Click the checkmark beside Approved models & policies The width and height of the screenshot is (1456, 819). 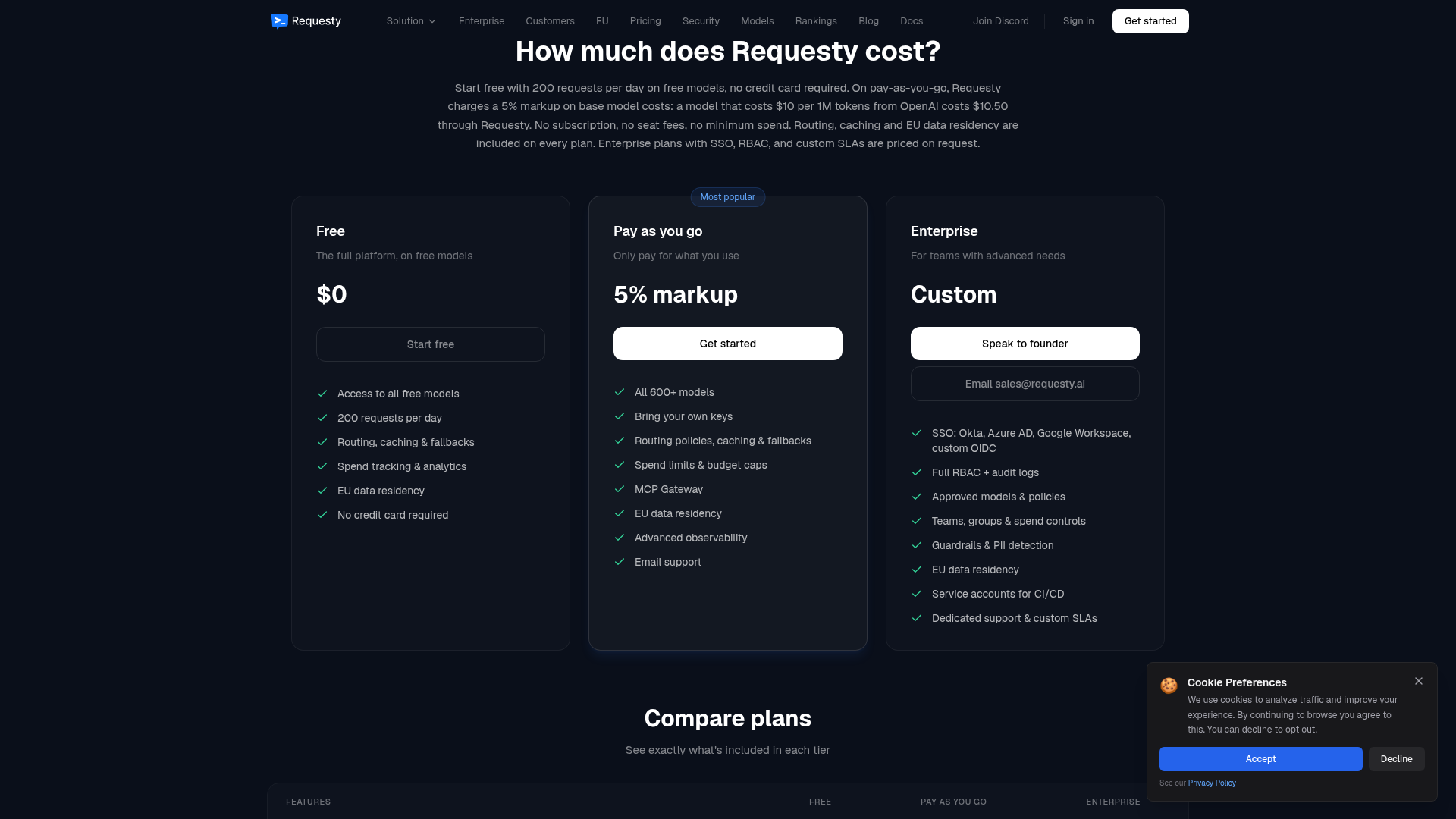pos(917,497)
